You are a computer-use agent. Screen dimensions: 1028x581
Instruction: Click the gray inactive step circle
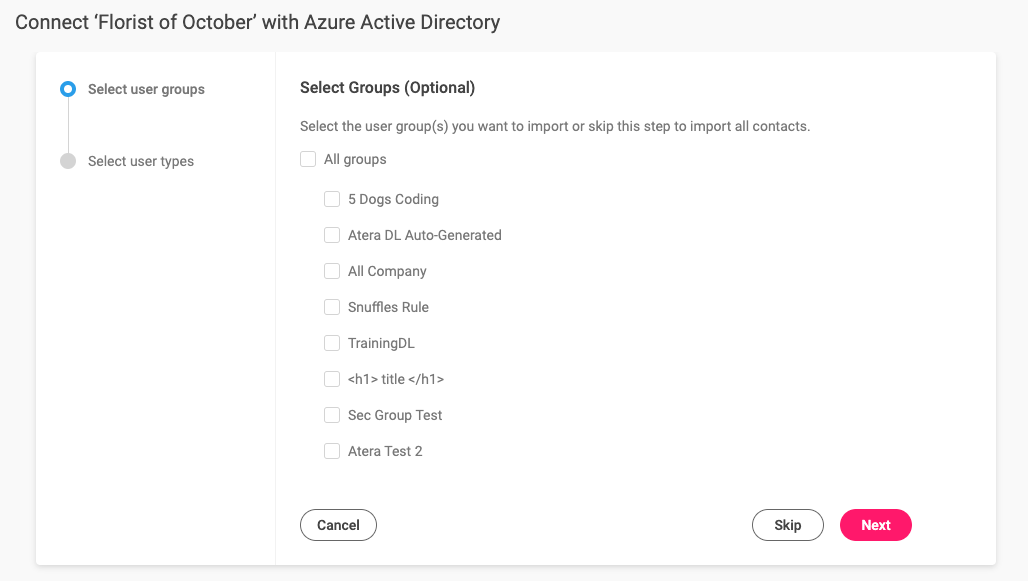[x=68, y=161]
